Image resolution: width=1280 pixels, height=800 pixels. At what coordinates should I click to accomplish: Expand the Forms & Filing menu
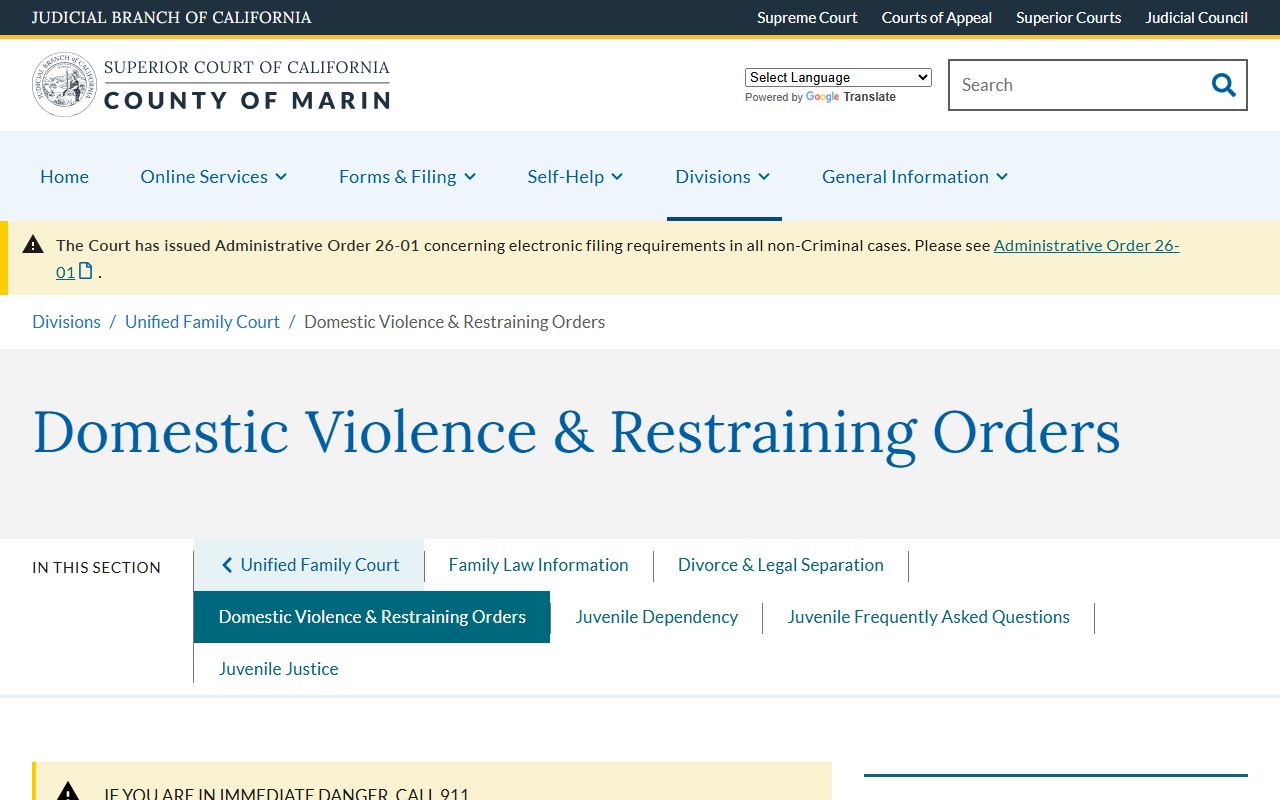pyautogui.click(x=407, y=176)
